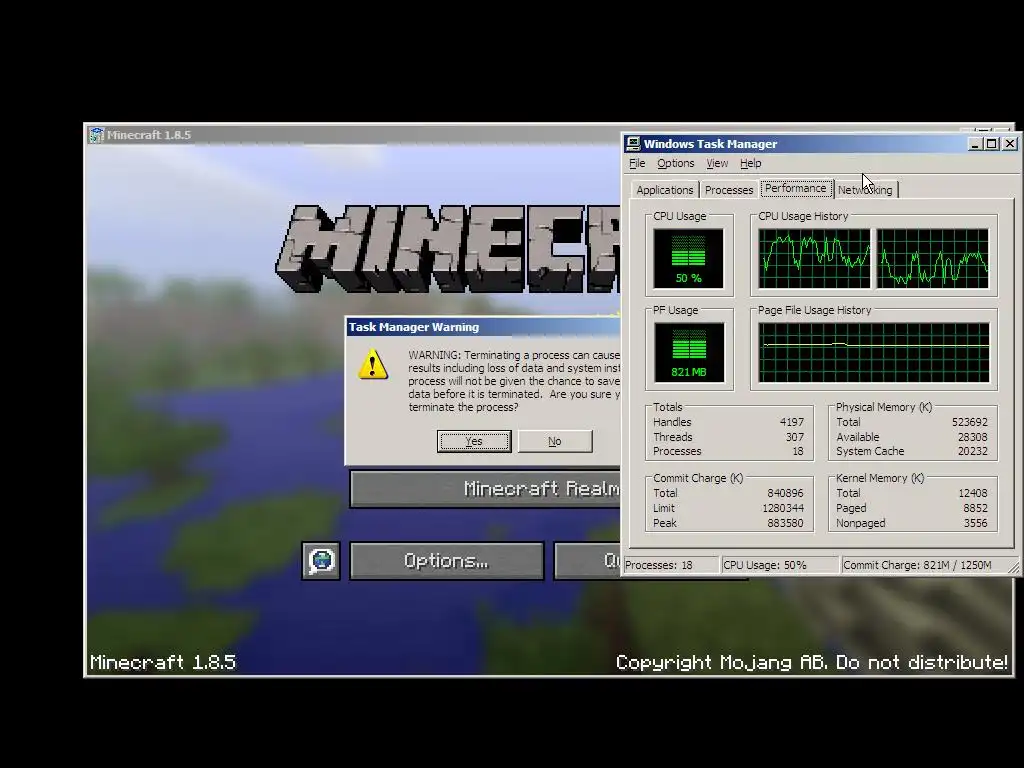This screenshot has height=768, width=1024.
Task: Click the first CPU Usage History graph
Action: 814,258
